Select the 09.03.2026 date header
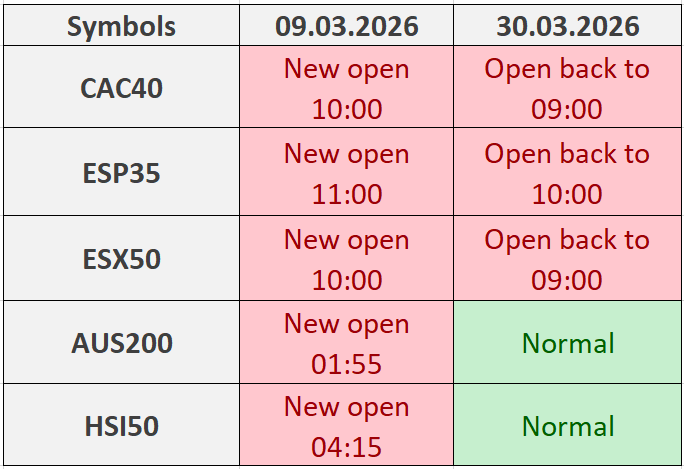This screenshot has height=469, width=684. [346, 26]
